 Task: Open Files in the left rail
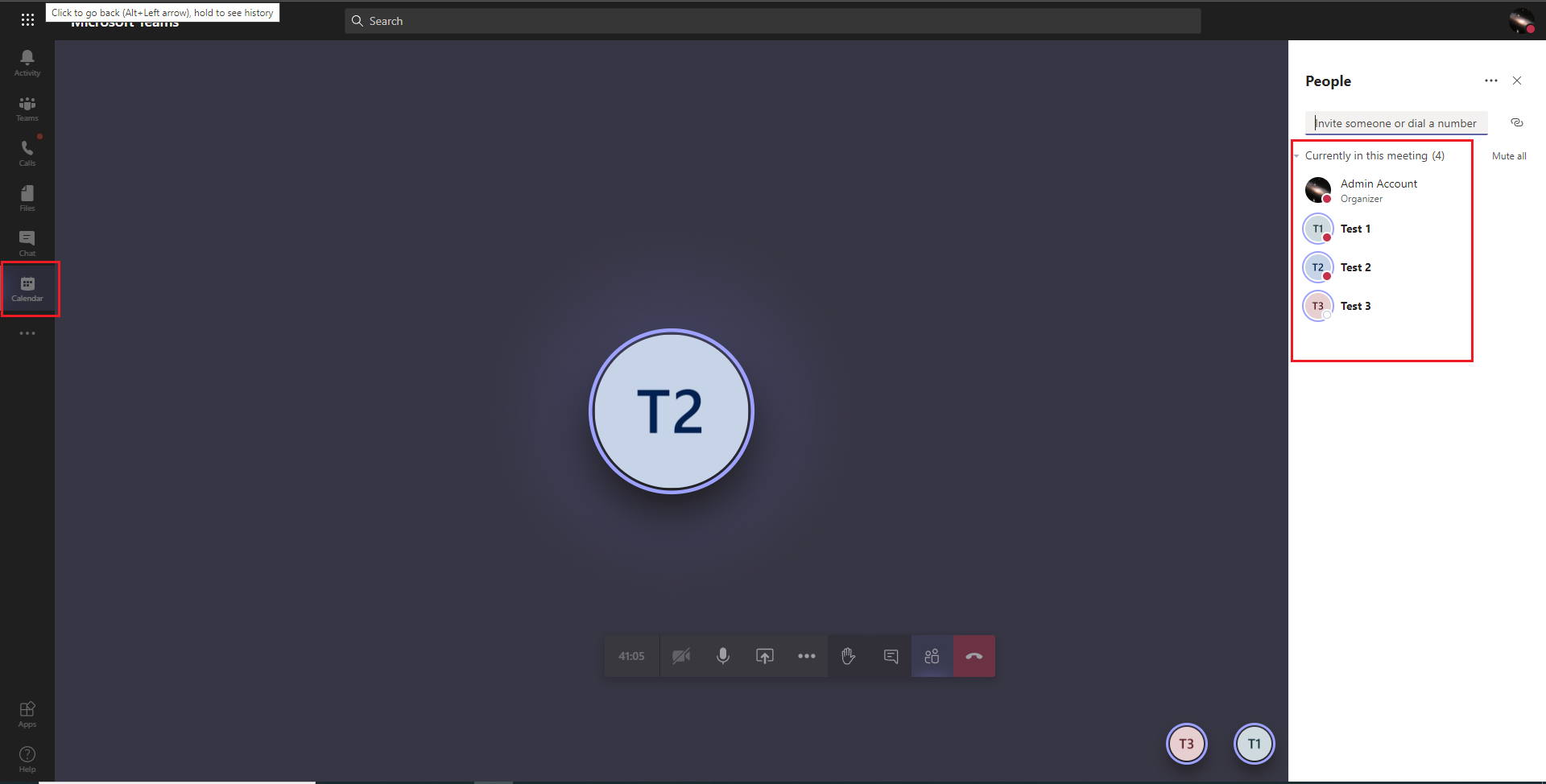(27, 198)
